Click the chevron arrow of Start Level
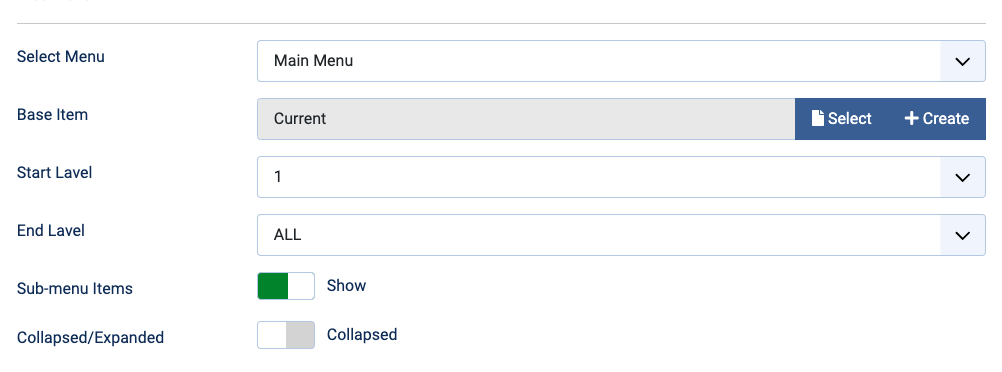 click(962, 177)
